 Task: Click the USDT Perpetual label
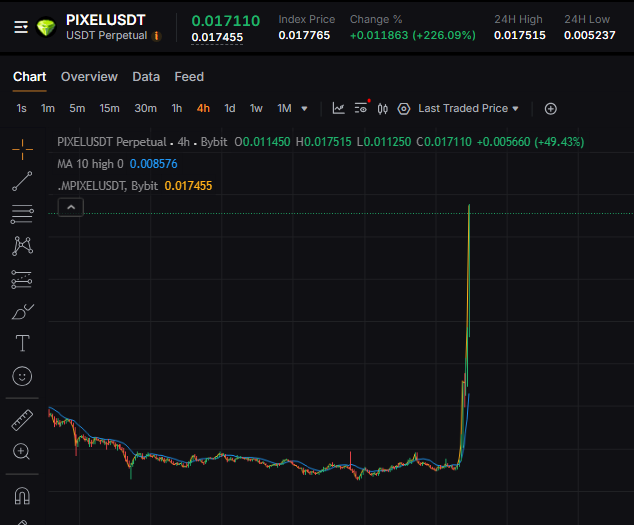click(x=106, y=36)
